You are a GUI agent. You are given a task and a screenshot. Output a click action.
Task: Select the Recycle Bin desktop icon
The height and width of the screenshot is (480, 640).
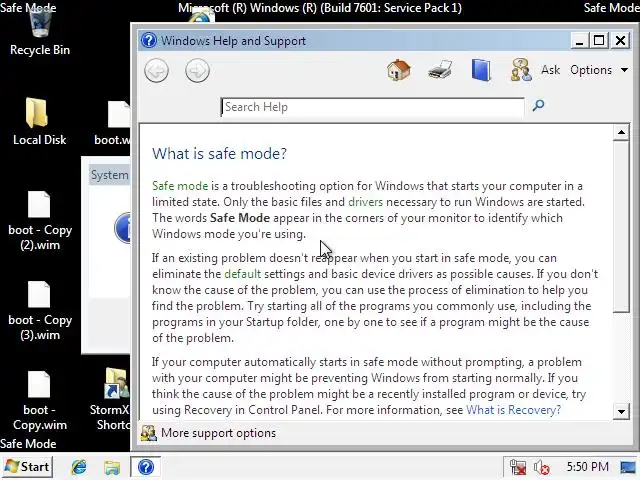click(x=40, y=31)
